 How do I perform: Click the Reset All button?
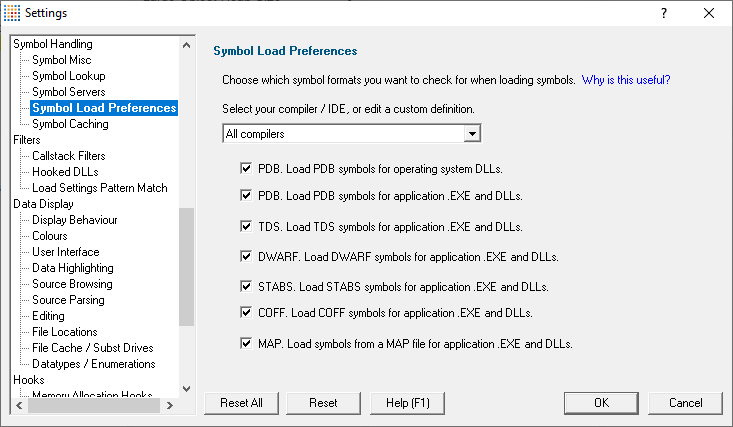click(x=241, y=403)
